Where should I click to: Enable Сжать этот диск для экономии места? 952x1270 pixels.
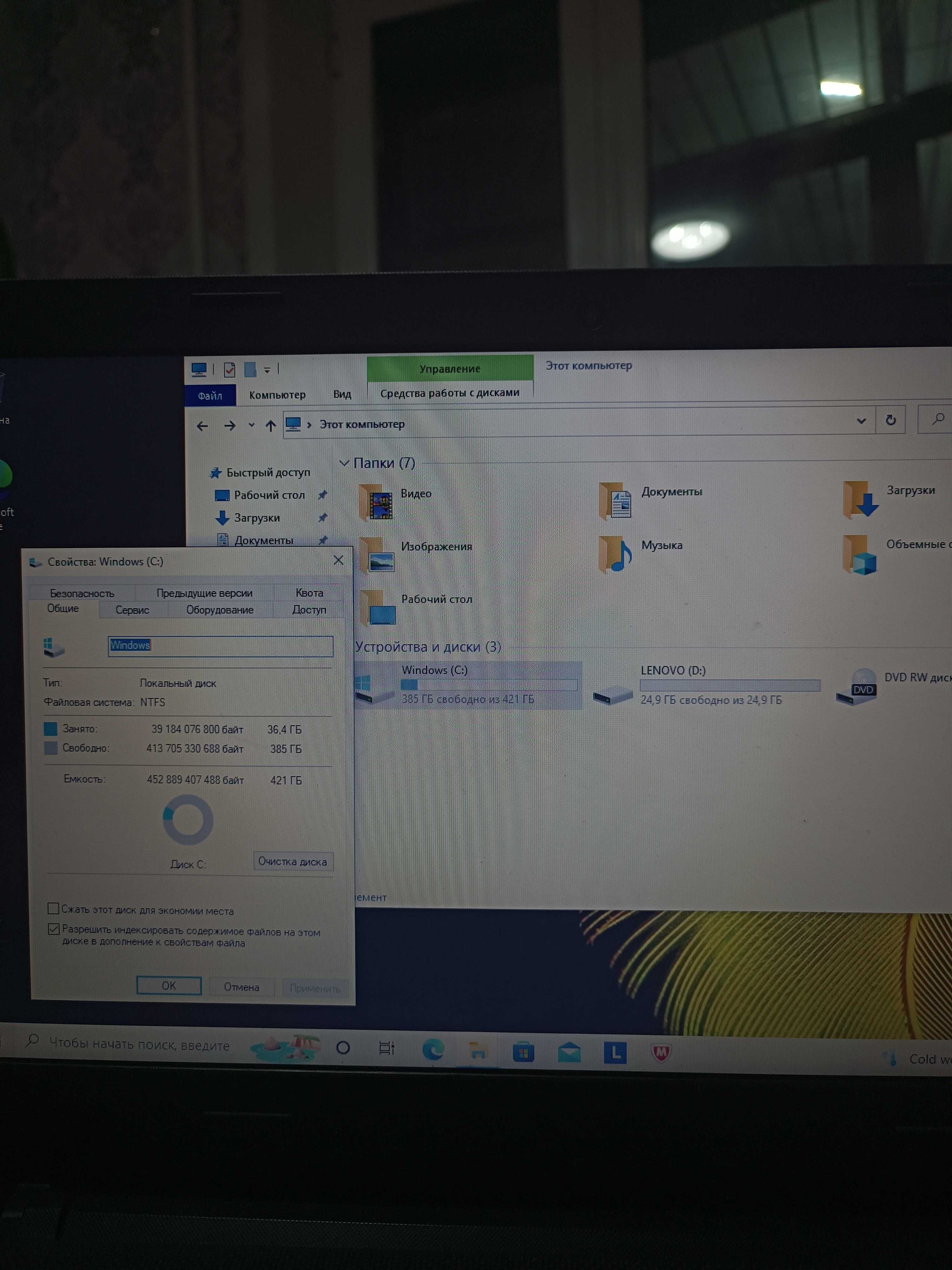(53, 908)
